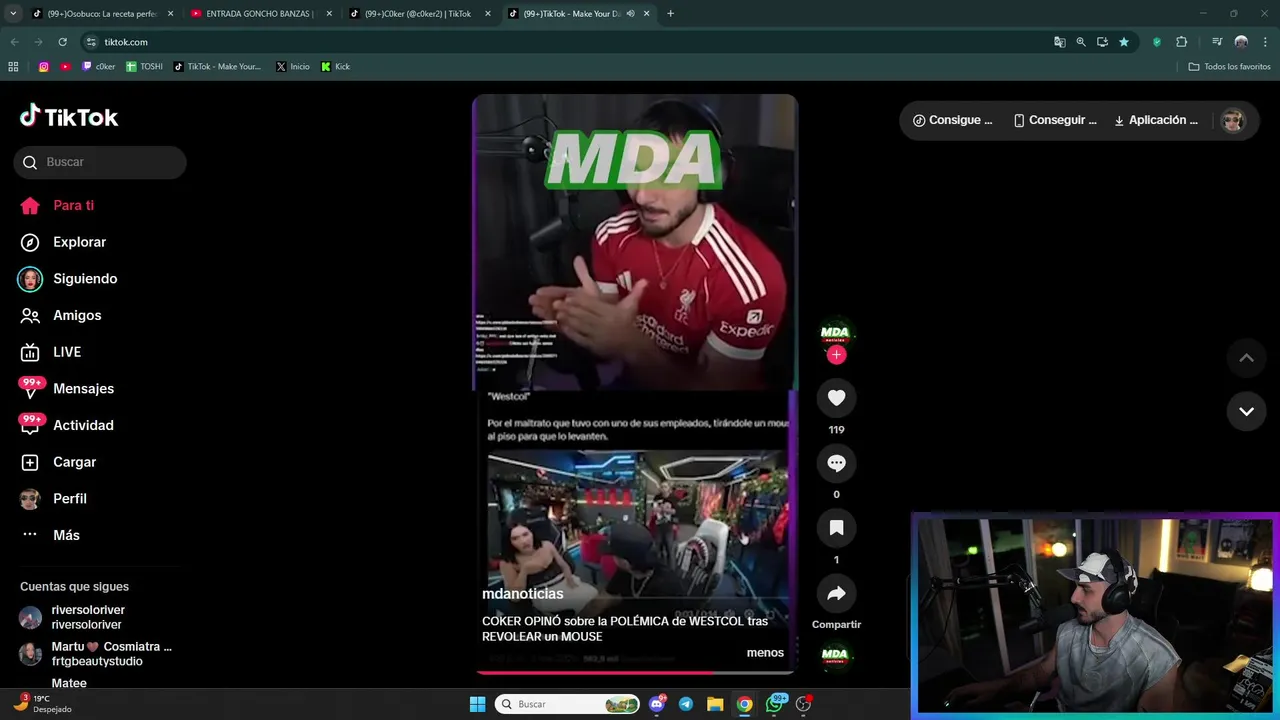
Task: Click the zoom magnifier in address bar
Action: 1081,42
